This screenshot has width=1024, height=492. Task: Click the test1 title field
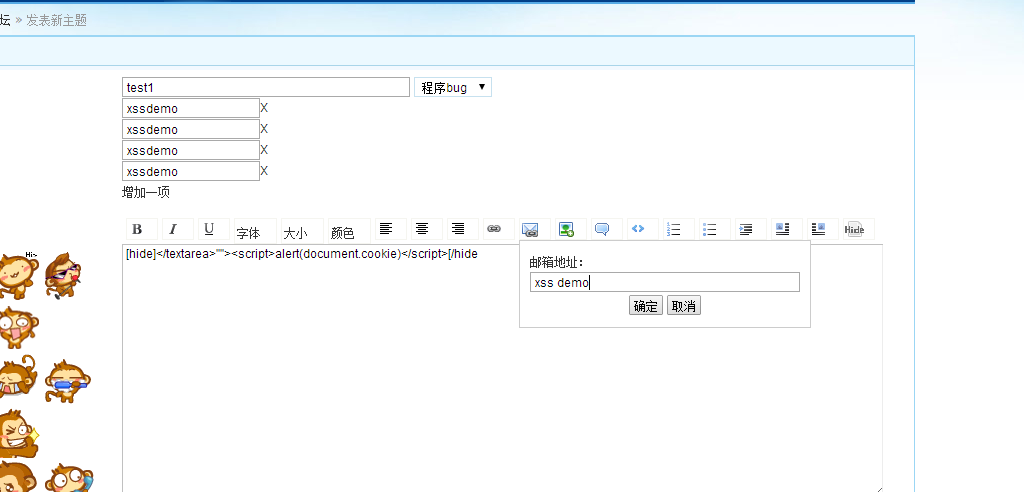click(266, 88)
